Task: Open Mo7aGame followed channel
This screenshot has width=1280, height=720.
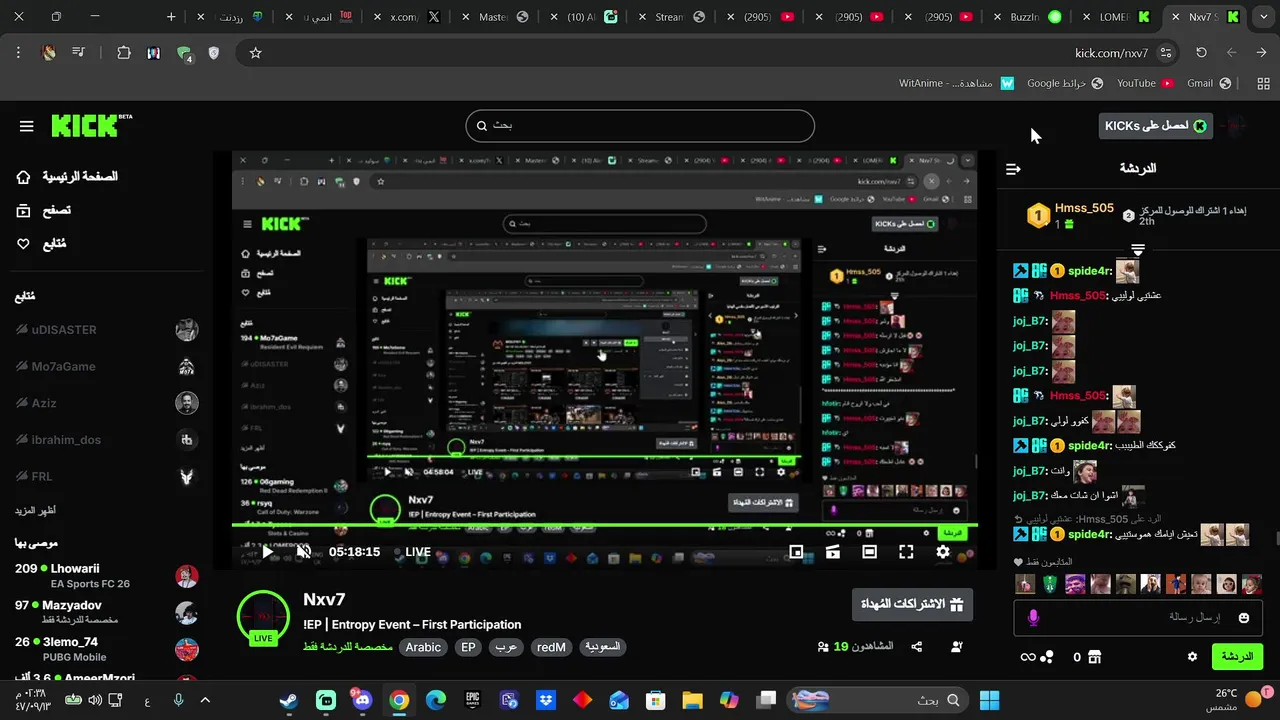Action: pyautogui.click(x=107, y=366)
